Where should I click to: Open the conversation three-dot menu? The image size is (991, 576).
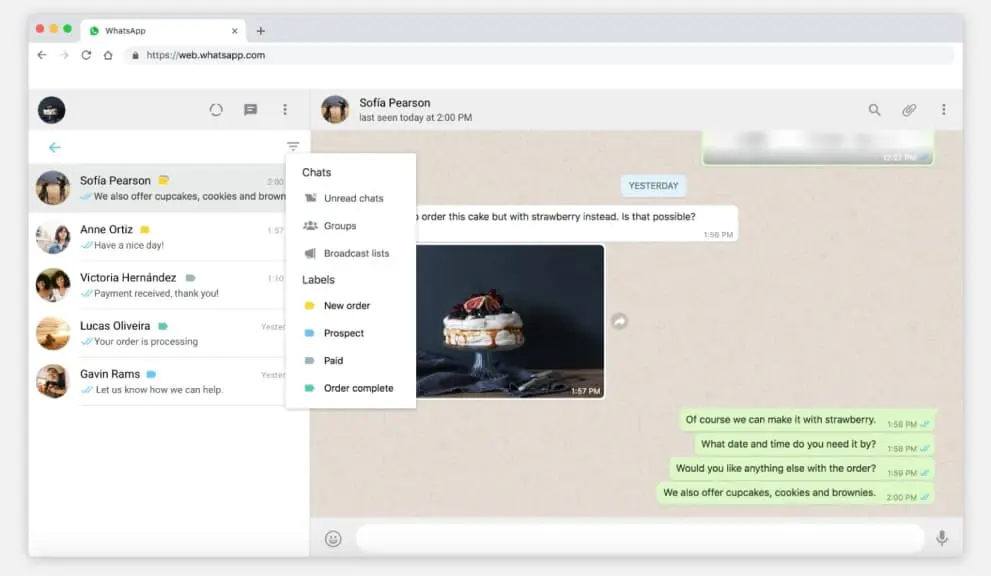[944, 110]
